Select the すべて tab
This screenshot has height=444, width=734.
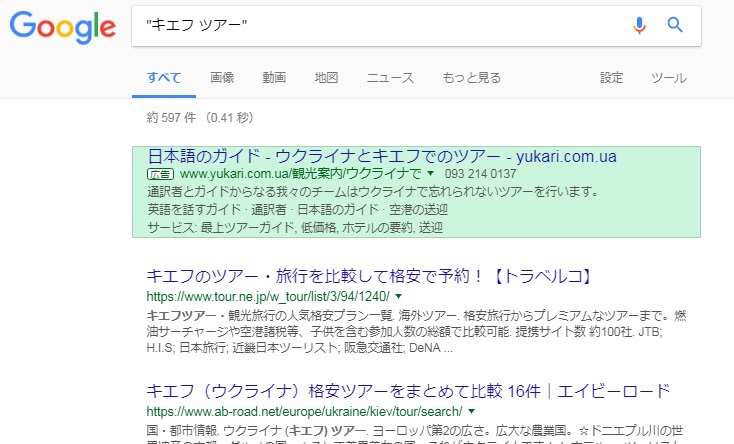(x=164, y=78)
